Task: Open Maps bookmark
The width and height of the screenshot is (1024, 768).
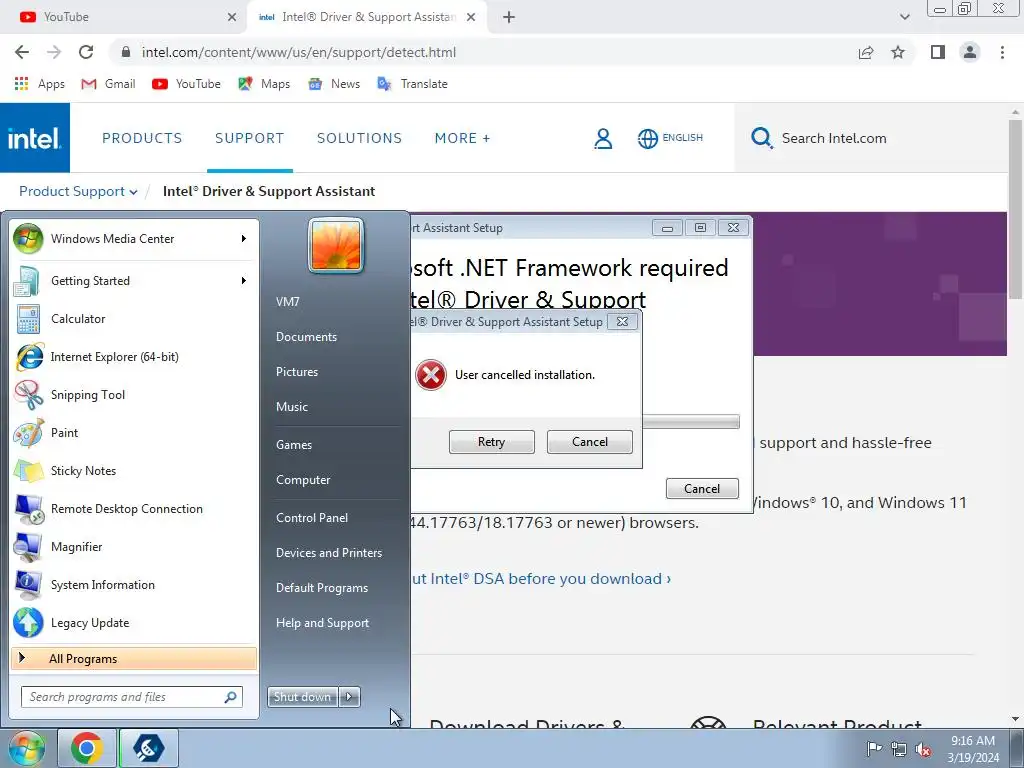Action: tap(264, 84)
